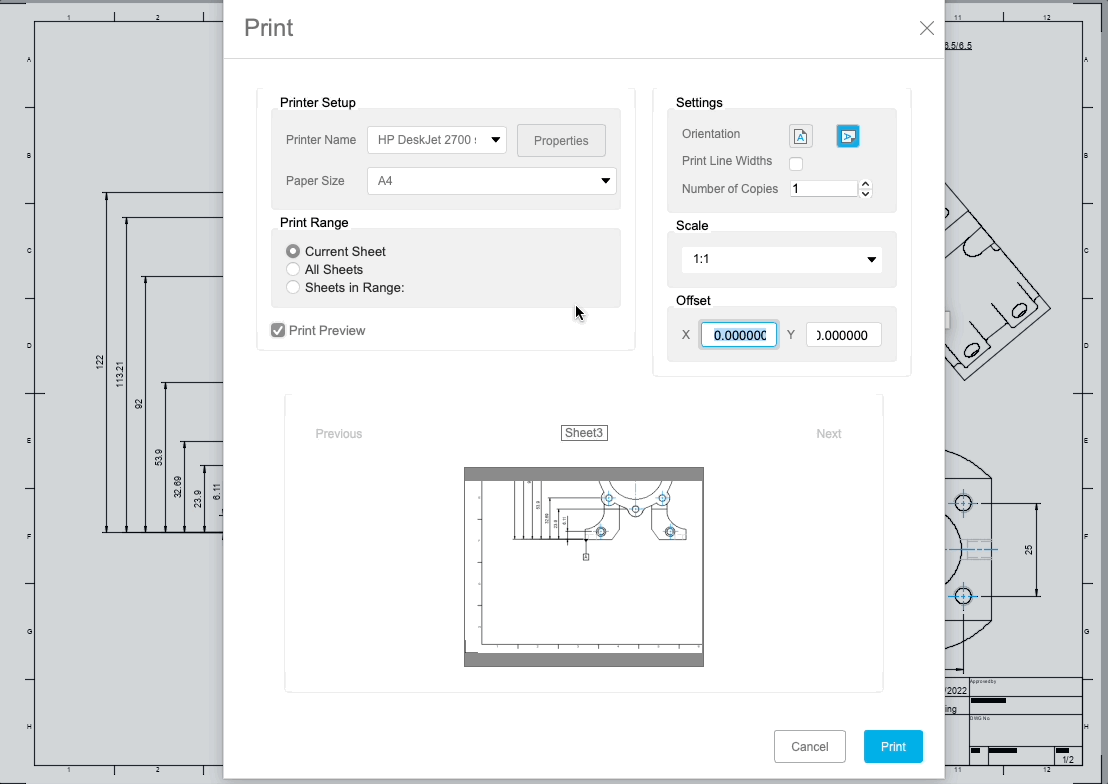Click the Print button
The width and height of the screenshot is (1108, 784).
pos(893,746)
